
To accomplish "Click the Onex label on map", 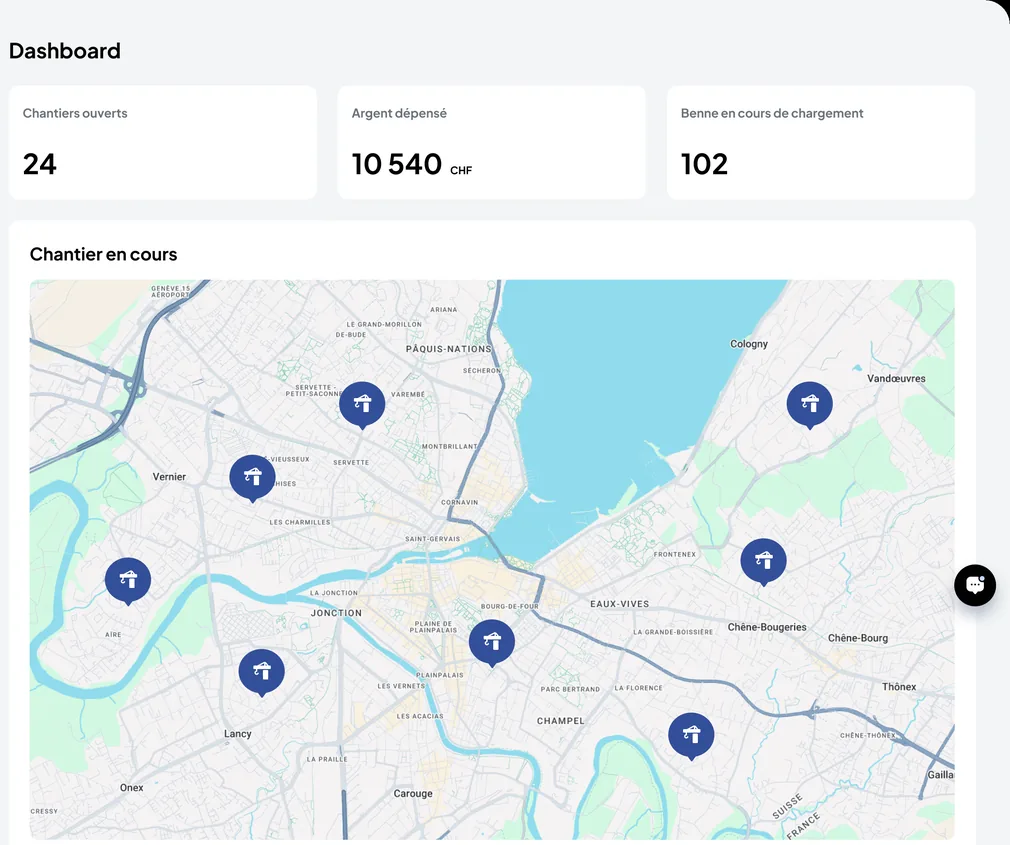I will pyautogui.click(x=131, y=788).
